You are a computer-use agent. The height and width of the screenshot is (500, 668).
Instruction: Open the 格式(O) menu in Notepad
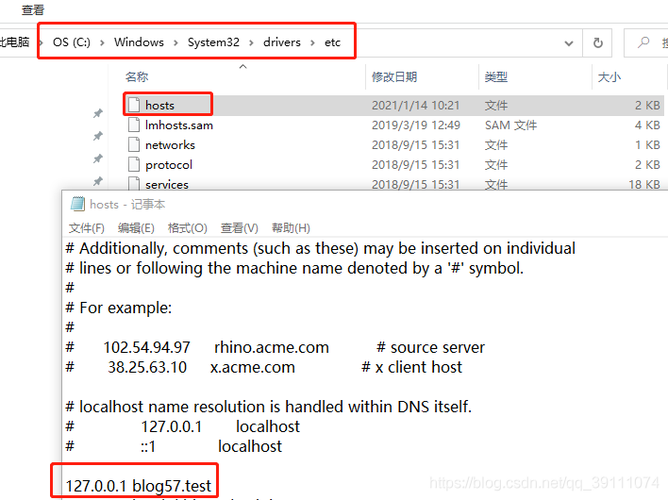pos(187,228)
